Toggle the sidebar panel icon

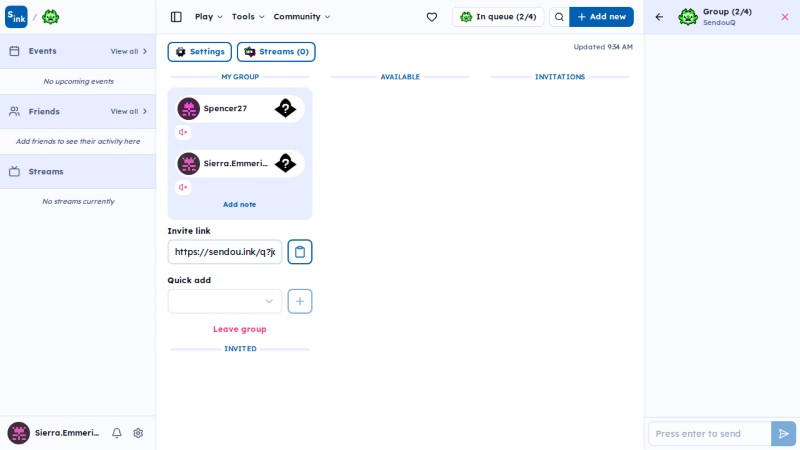click(x=176, y=17)
